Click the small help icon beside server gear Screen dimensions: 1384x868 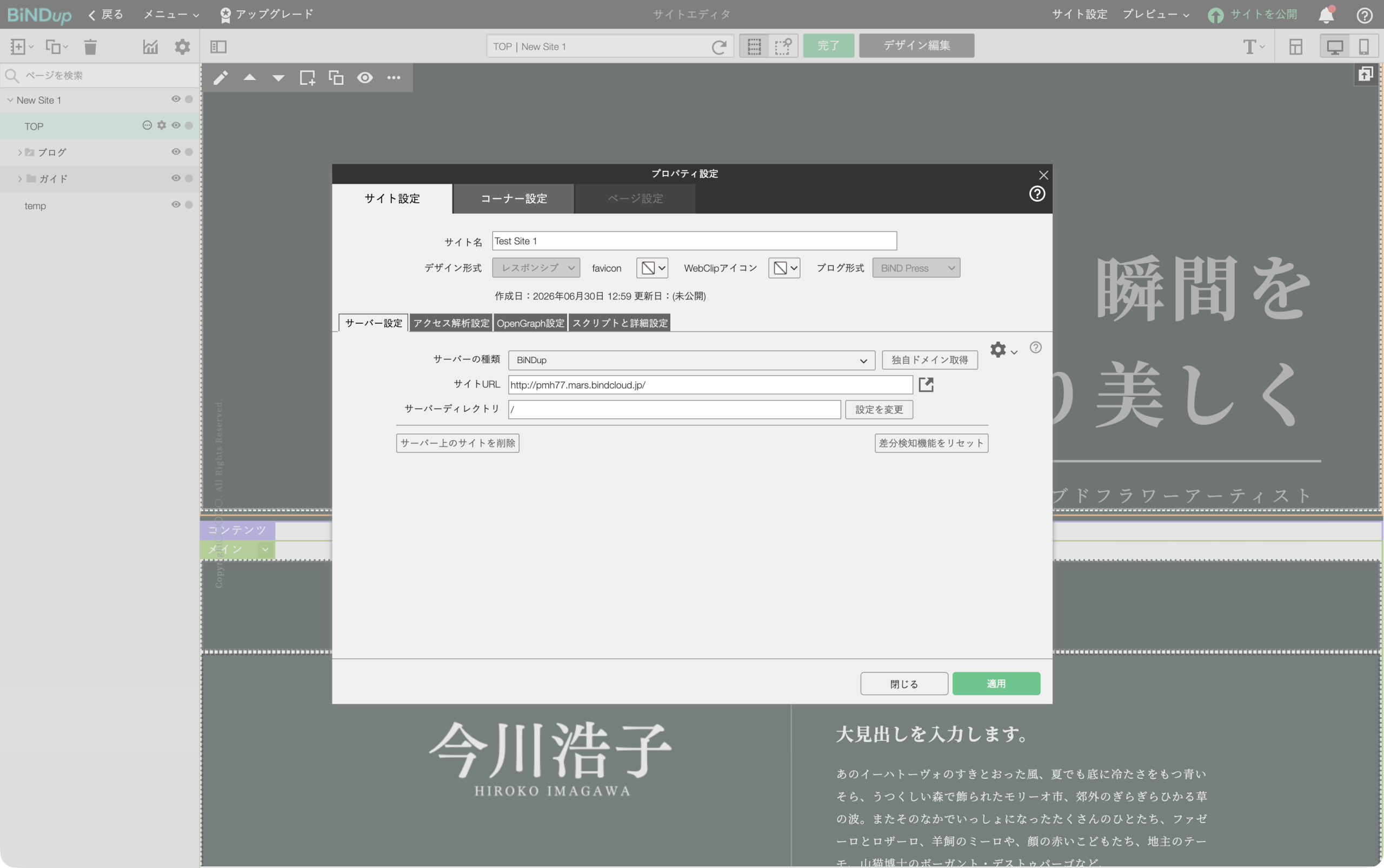[x=1035, y=348]
